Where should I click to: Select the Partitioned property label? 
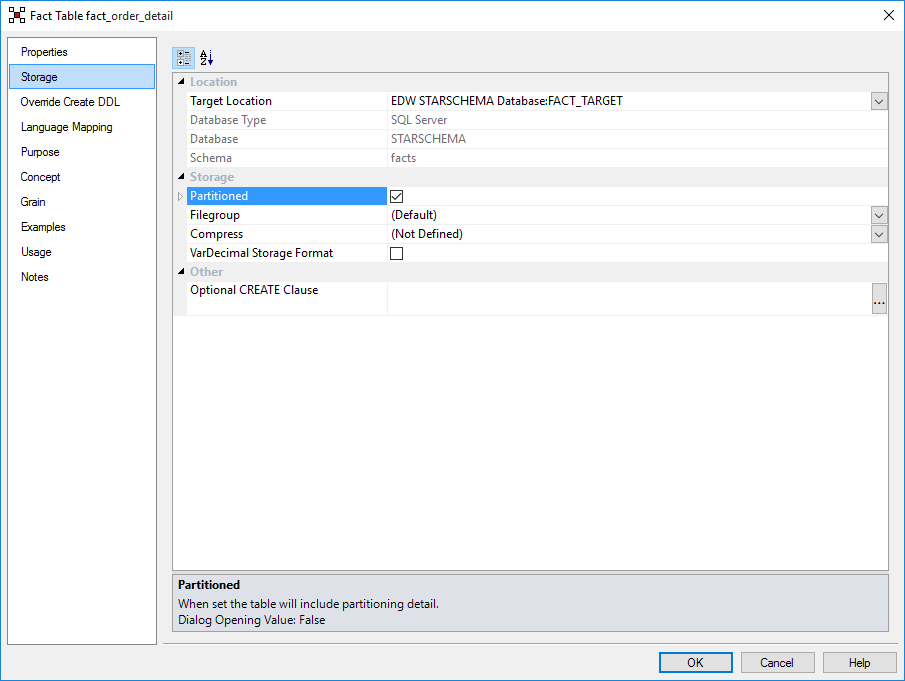(x=219, y=196)
